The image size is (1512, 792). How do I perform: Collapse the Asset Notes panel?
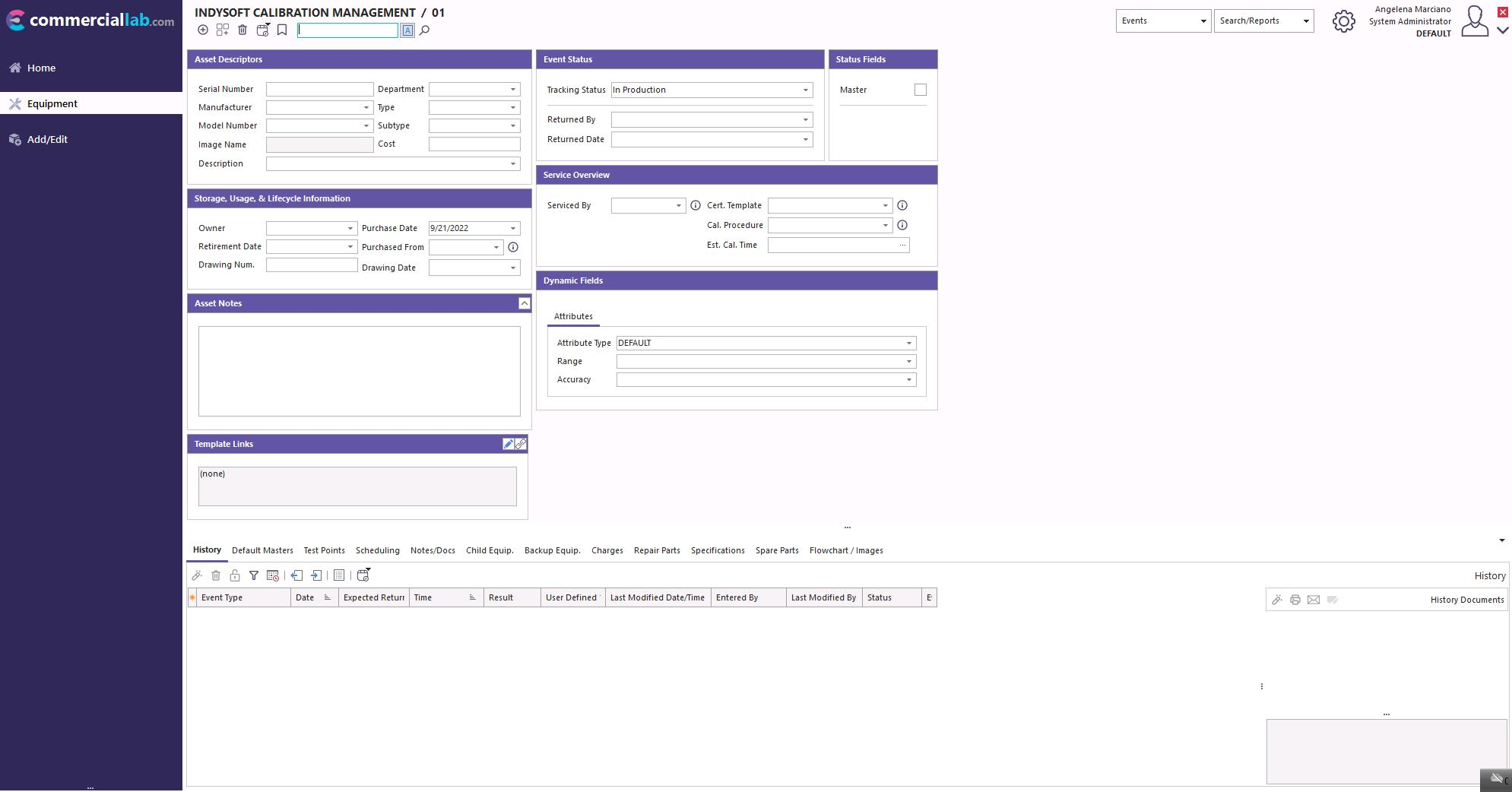(524, 304)
